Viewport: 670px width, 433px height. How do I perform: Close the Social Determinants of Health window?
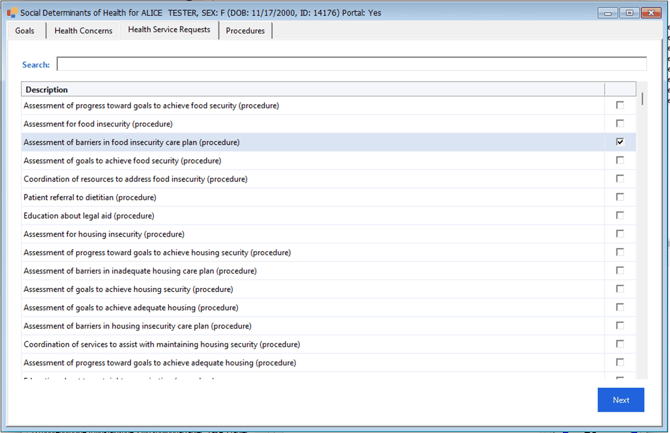[x=651, y=13]
